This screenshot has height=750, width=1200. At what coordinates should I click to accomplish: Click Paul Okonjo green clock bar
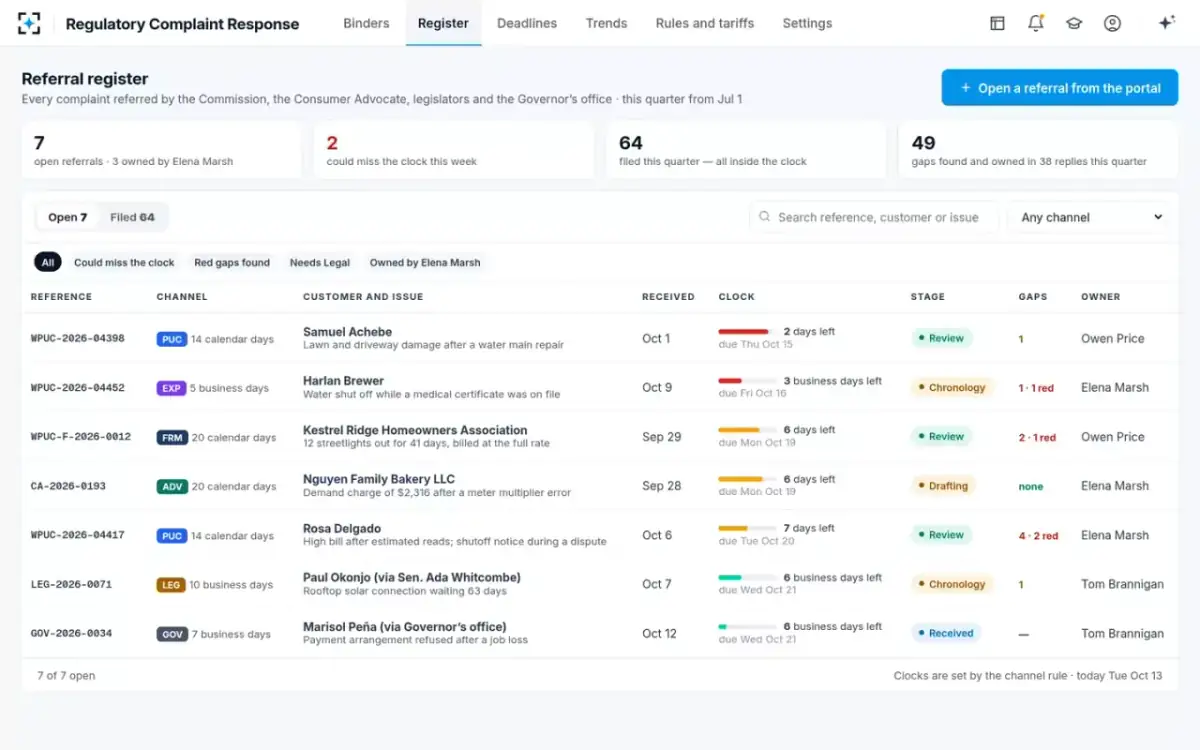pyautogui.click(x=747, y=578)
